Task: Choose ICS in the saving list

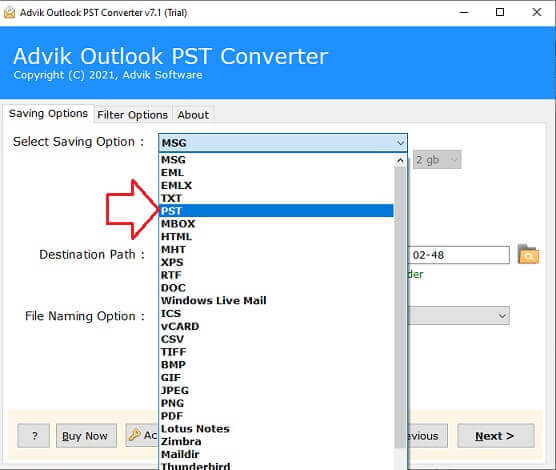Action: pyautogui.click(x=277, y=313)
